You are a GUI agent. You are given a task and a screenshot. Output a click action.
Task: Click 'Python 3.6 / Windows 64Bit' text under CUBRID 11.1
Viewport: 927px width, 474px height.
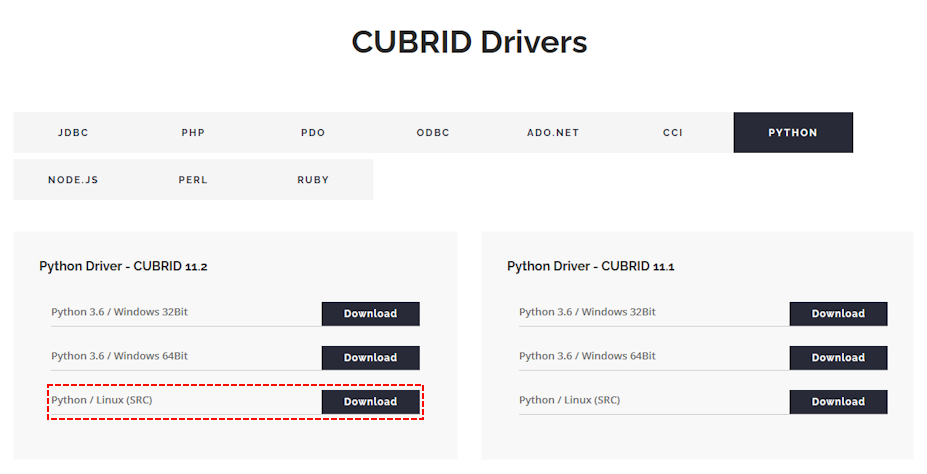pos(587,356)
